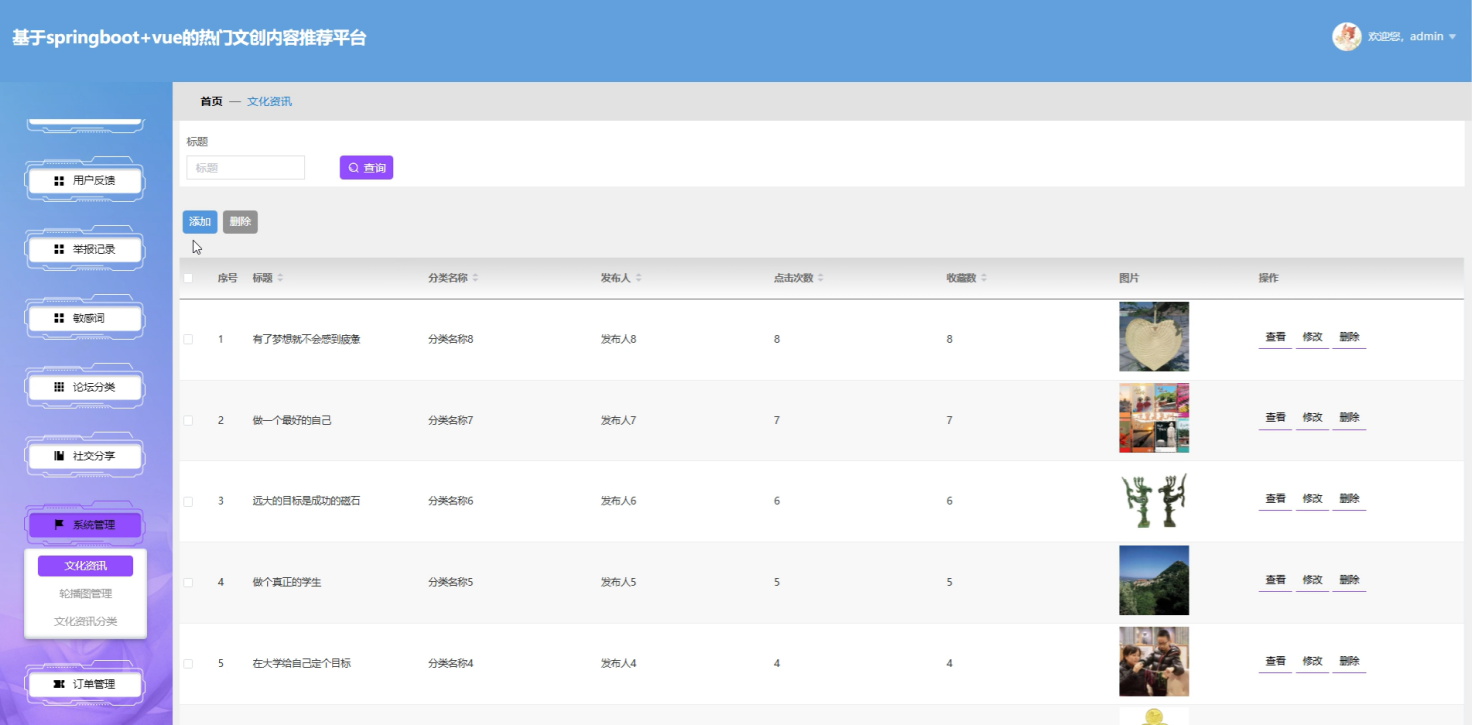1472x725 pixels.
Task: Click 删除 for row 有了梦想就不会感到疲惫
Action: tap(1349, 337)
